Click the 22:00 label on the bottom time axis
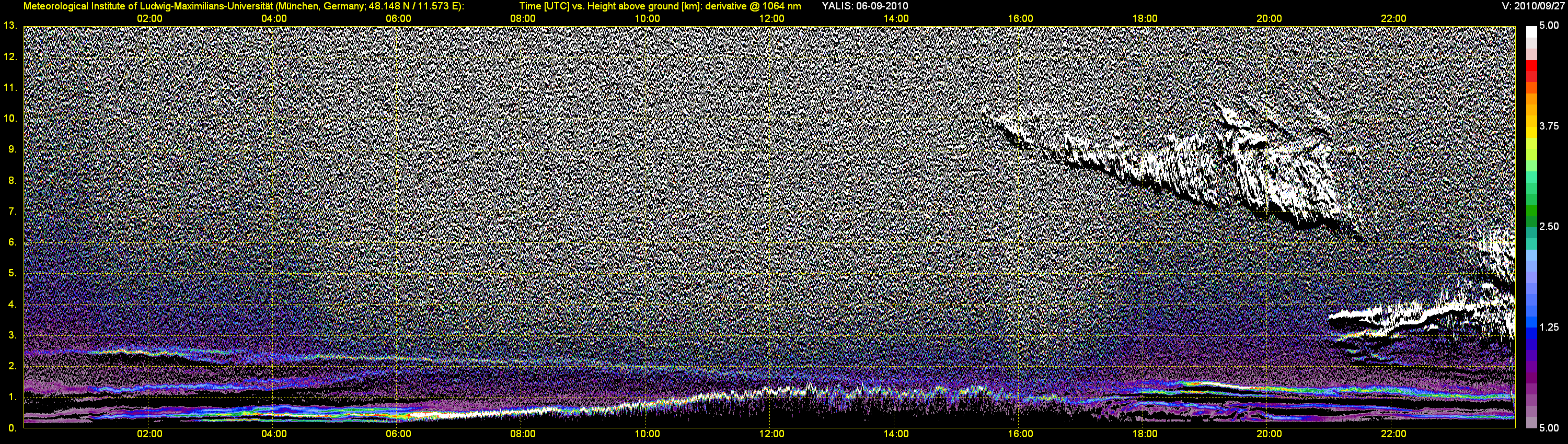This screenshot has width=1568, height=444. click(x=1393, y=434)
